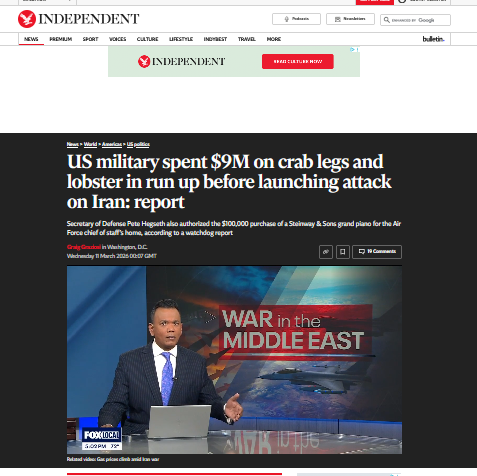The height and width of the screenshot is (476, 477).
Task: Open the Lifestyle section
Action: pos(181,39)
